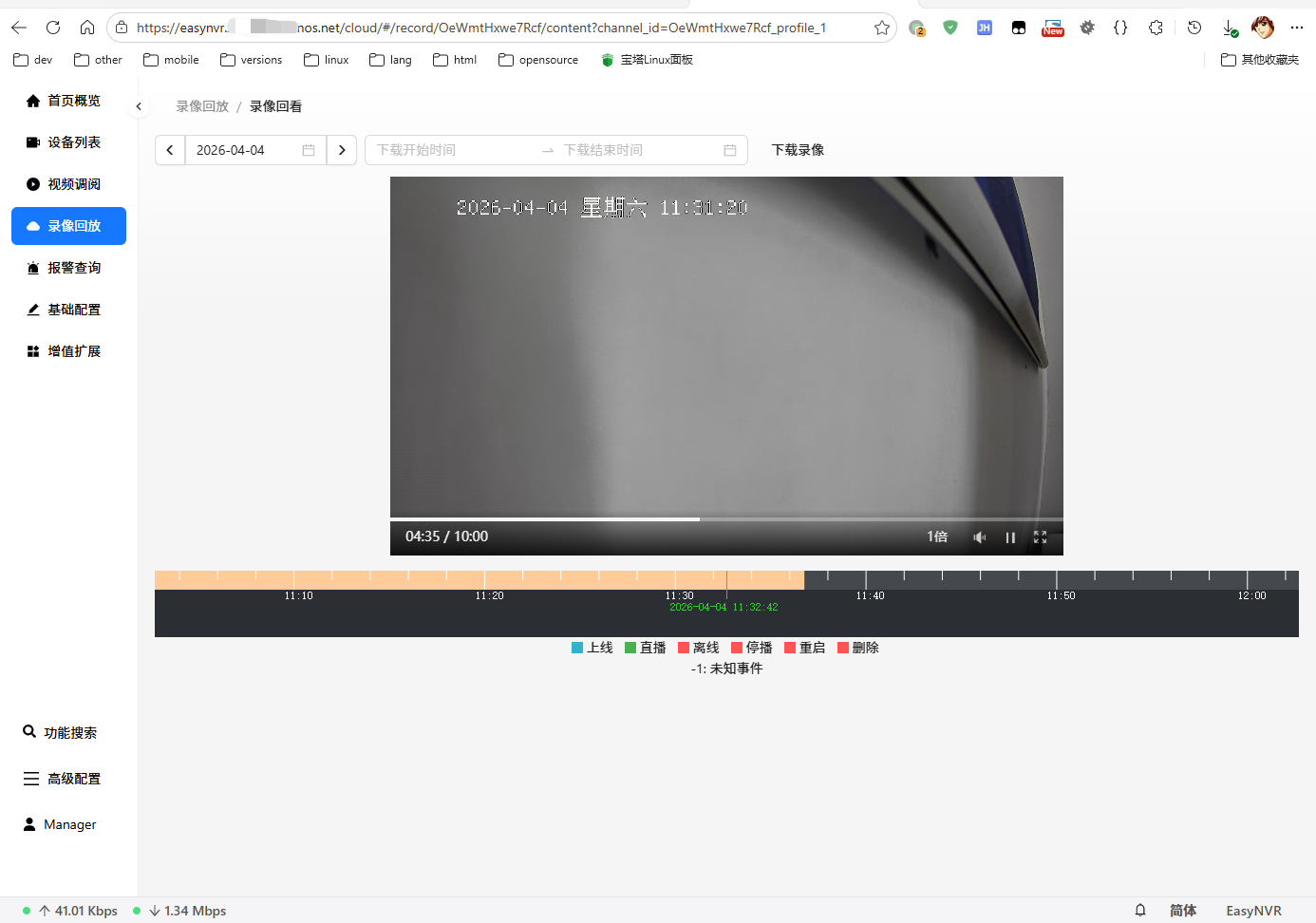Toggle the 上线 legend item
The width and height of the screenshot is (1316, 923).
point(592,648)
